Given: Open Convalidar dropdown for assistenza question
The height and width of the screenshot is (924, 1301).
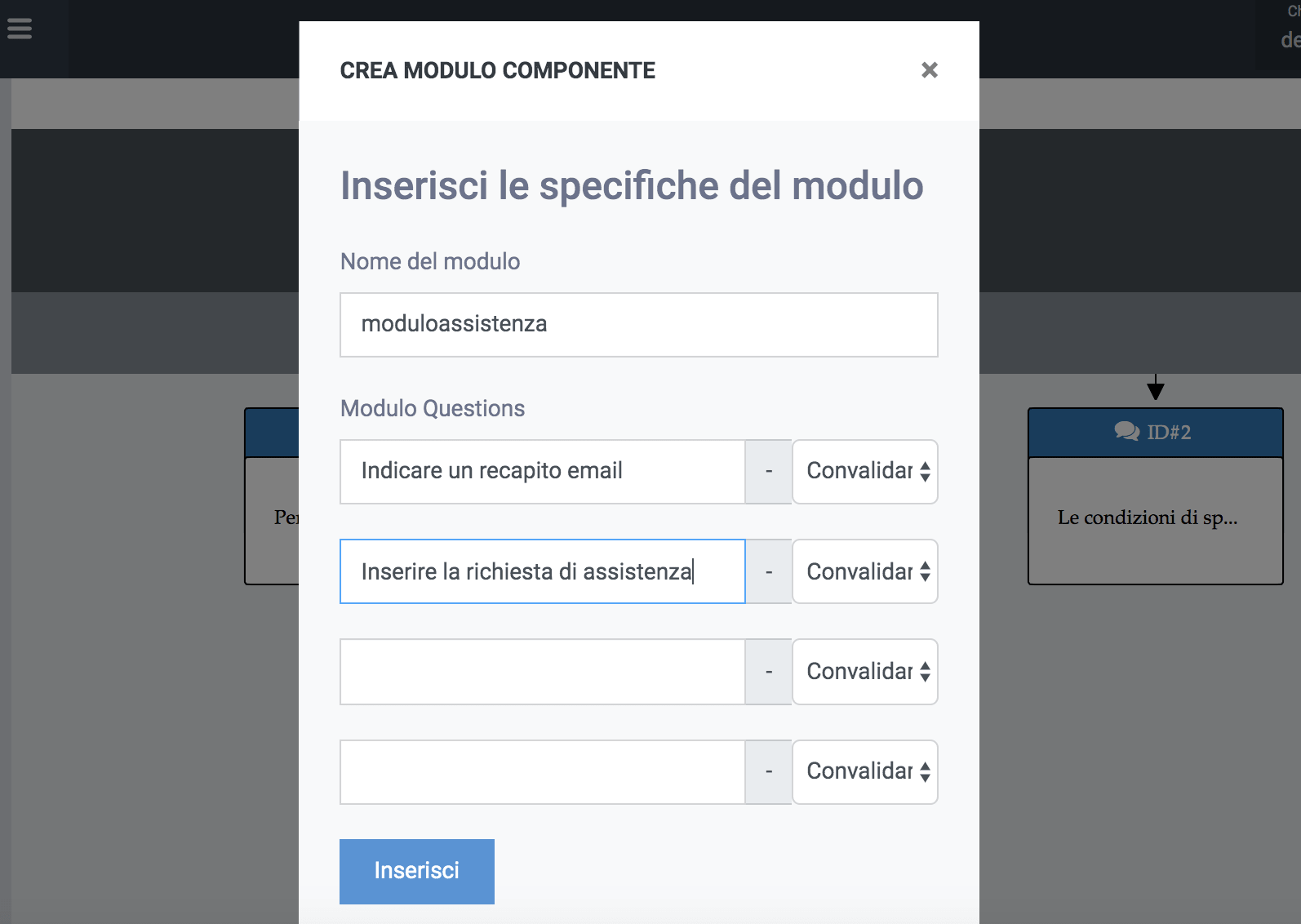Looking at the screenshot, I should point(865,571).
